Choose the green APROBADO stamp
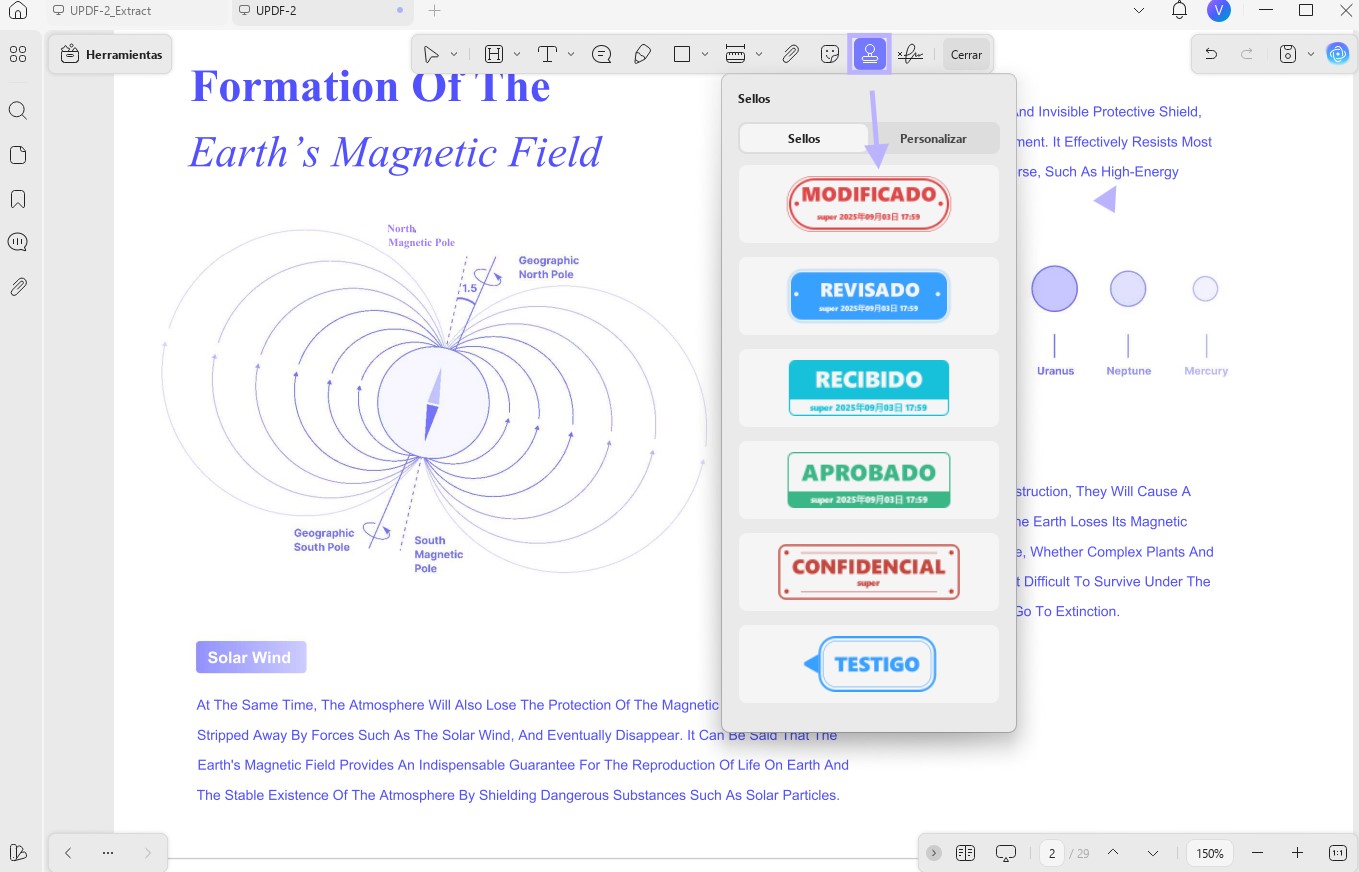This screenshot has height=872, width=1359. click(x=869, y=480)
